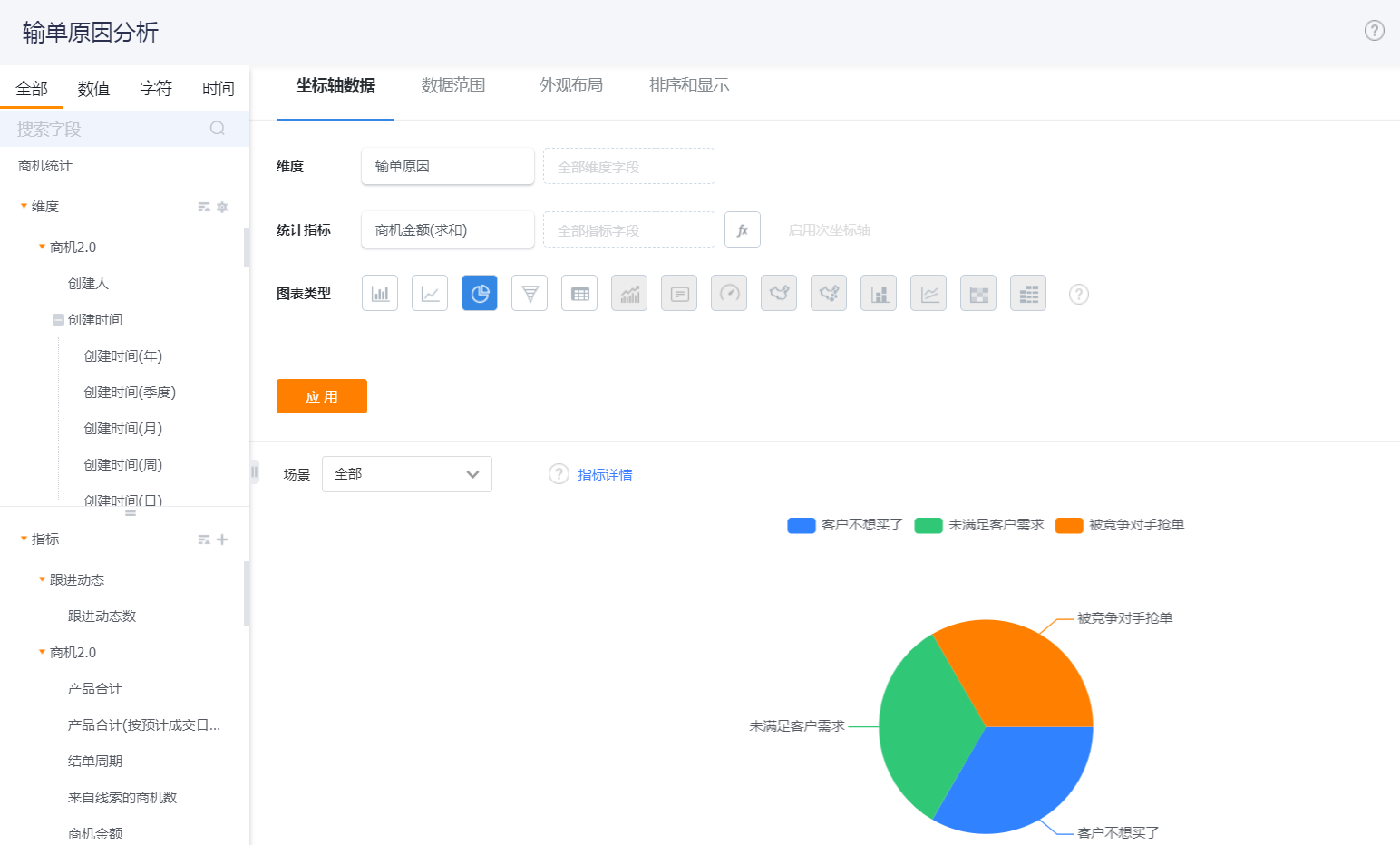
Task: Select 创建人 field in tree
Action: coord(88,283)
